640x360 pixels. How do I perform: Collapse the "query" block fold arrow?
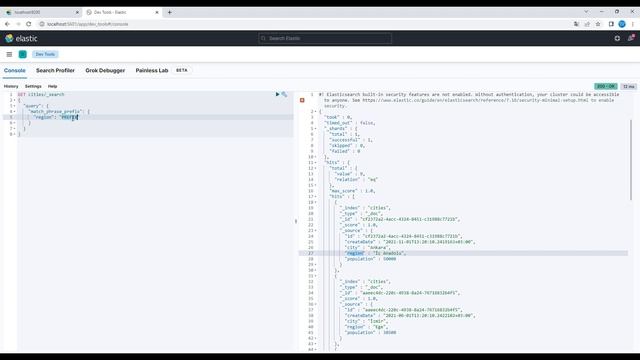click(x=15, y=106)
